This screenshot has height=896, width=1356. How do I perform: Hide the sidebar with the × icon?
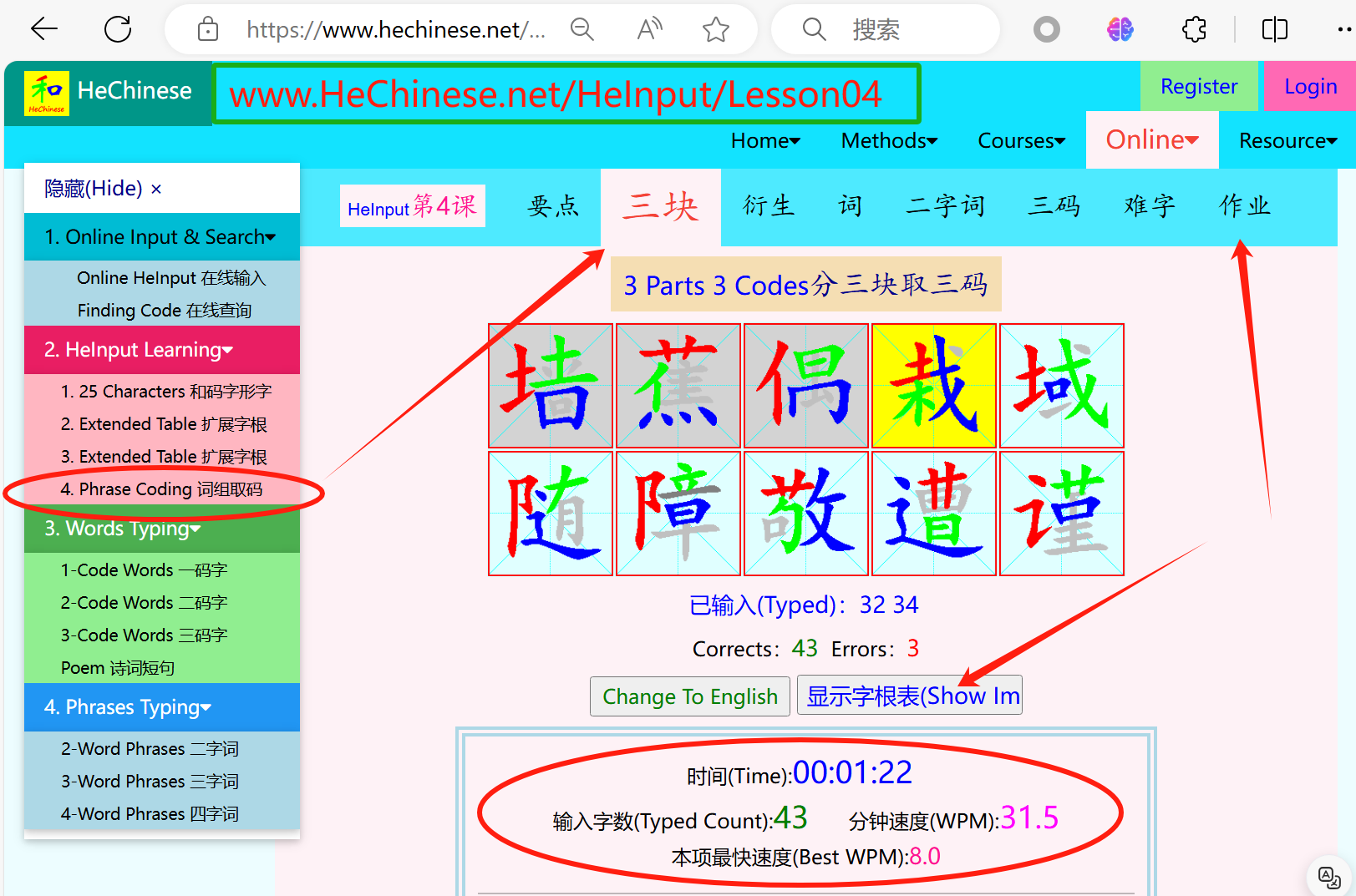click(x=156, y=190)
